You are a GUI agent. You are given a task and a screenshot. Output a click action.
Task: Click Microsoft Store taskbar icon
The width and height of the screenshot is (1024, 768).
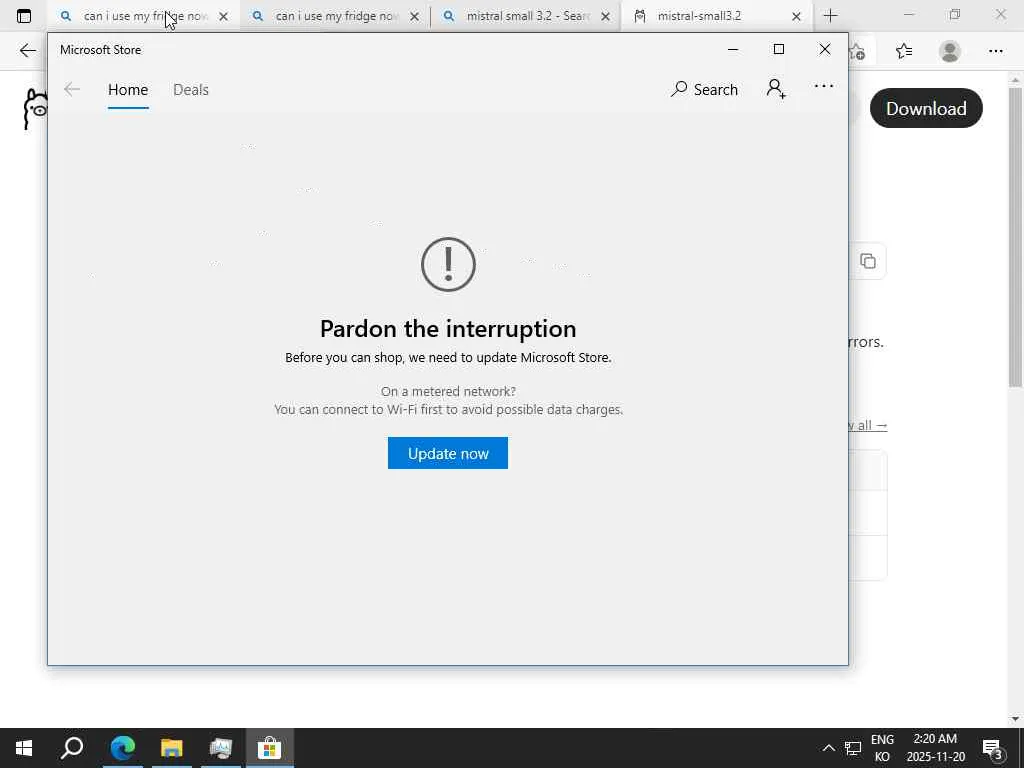270,748
